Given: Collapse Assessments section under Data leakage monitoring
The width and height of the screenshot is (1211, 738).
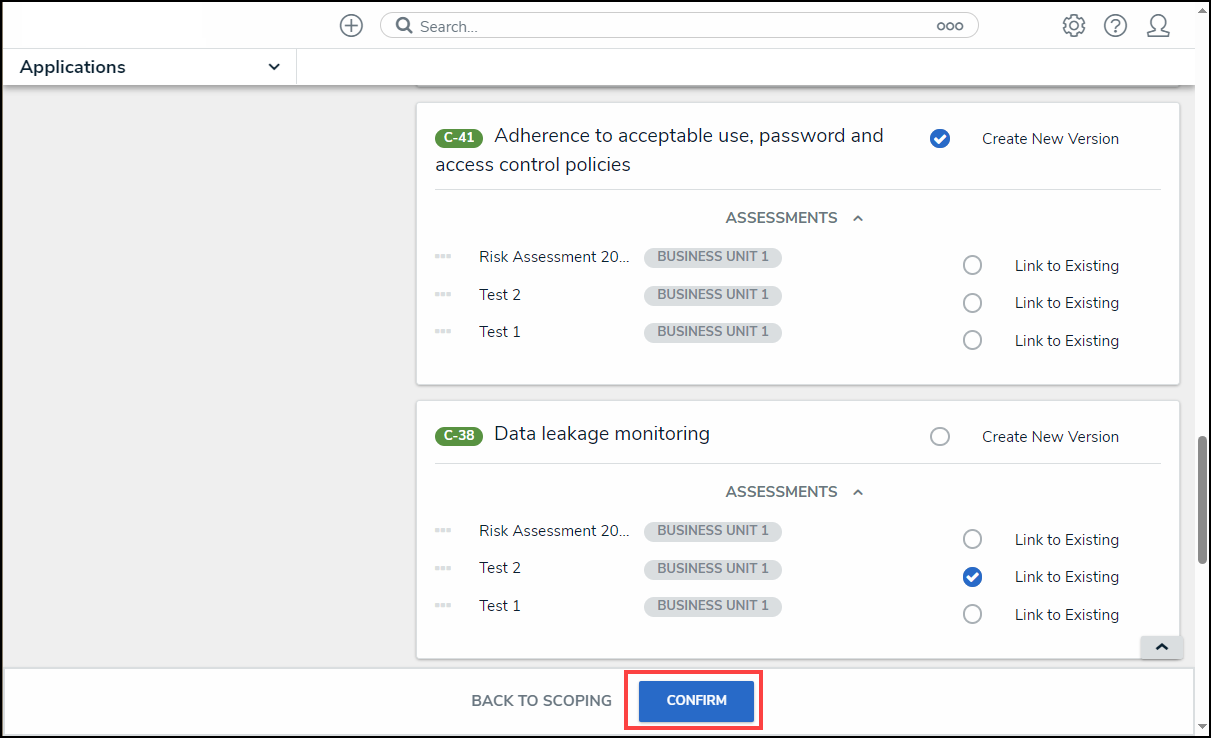Looking at the screenshot, I should pyautogui.click(x=858, y=492).
